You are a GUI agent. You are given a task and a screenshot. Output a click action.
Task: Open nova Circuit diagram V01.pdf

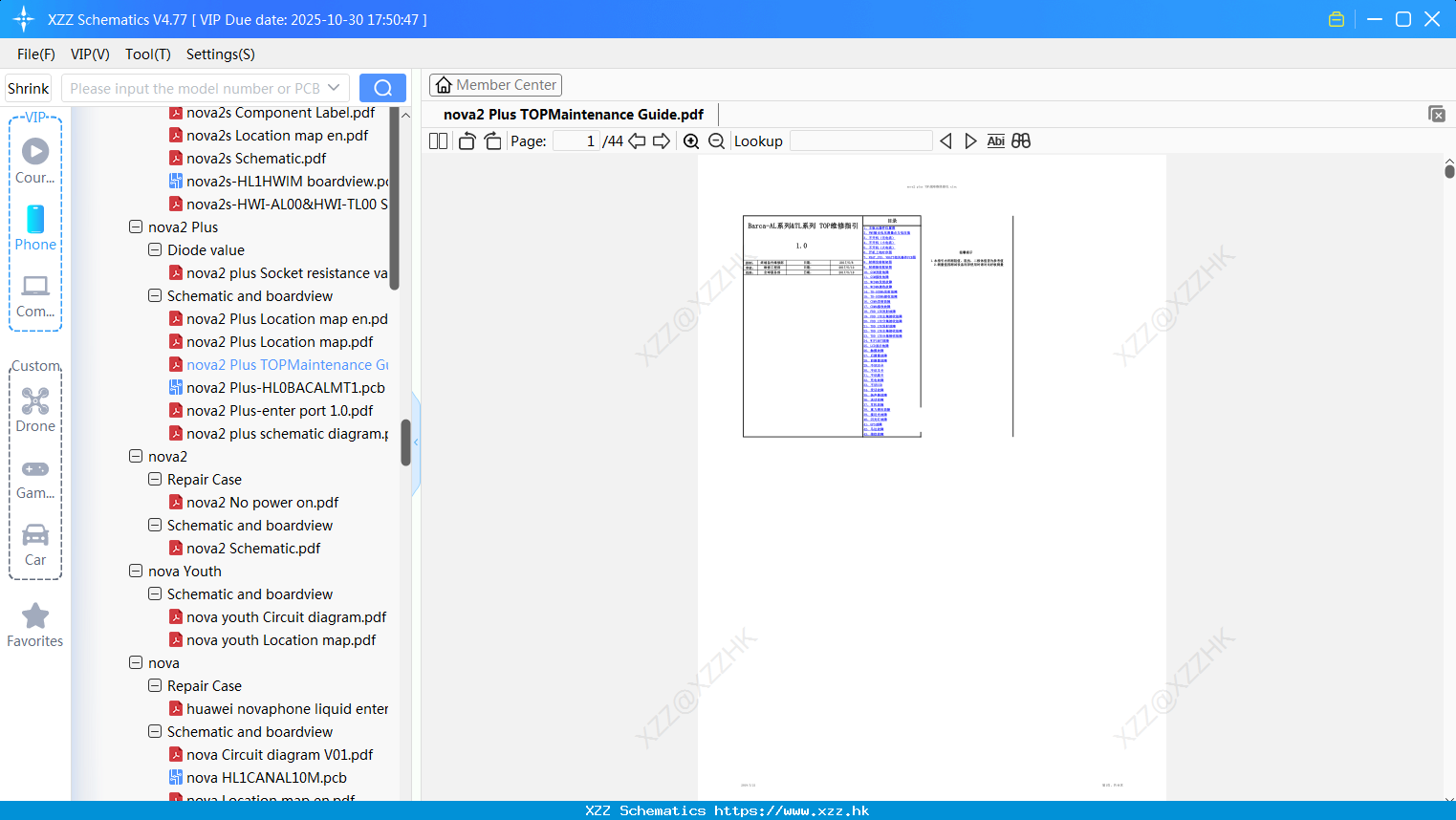(280, 755)
